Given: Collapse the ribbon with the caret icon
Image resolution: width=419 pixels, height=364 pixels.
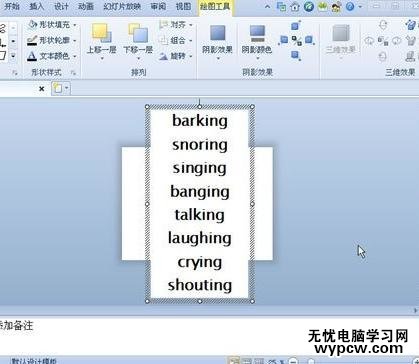Looking at the screenshot, I should 267,6.
